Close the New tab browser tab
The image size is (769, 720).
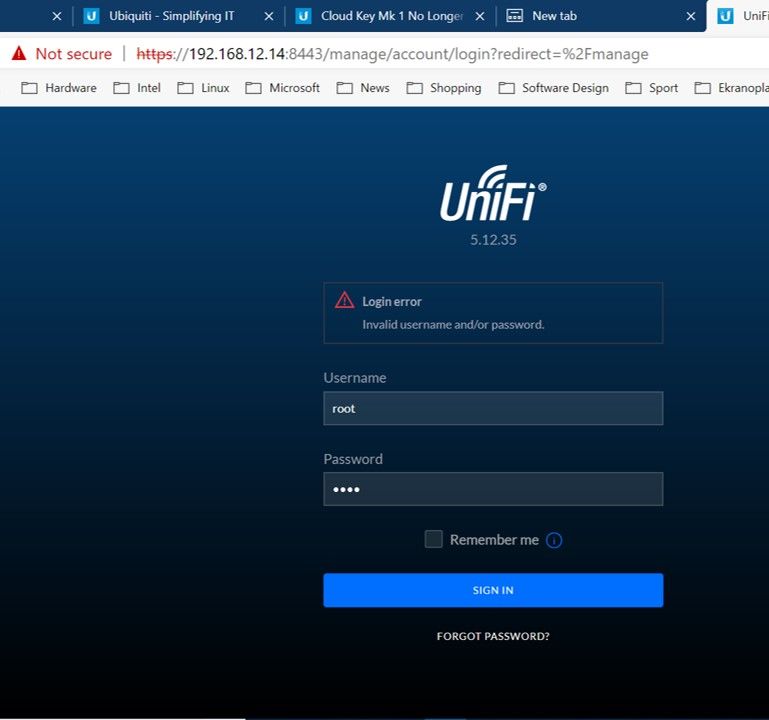690,16
